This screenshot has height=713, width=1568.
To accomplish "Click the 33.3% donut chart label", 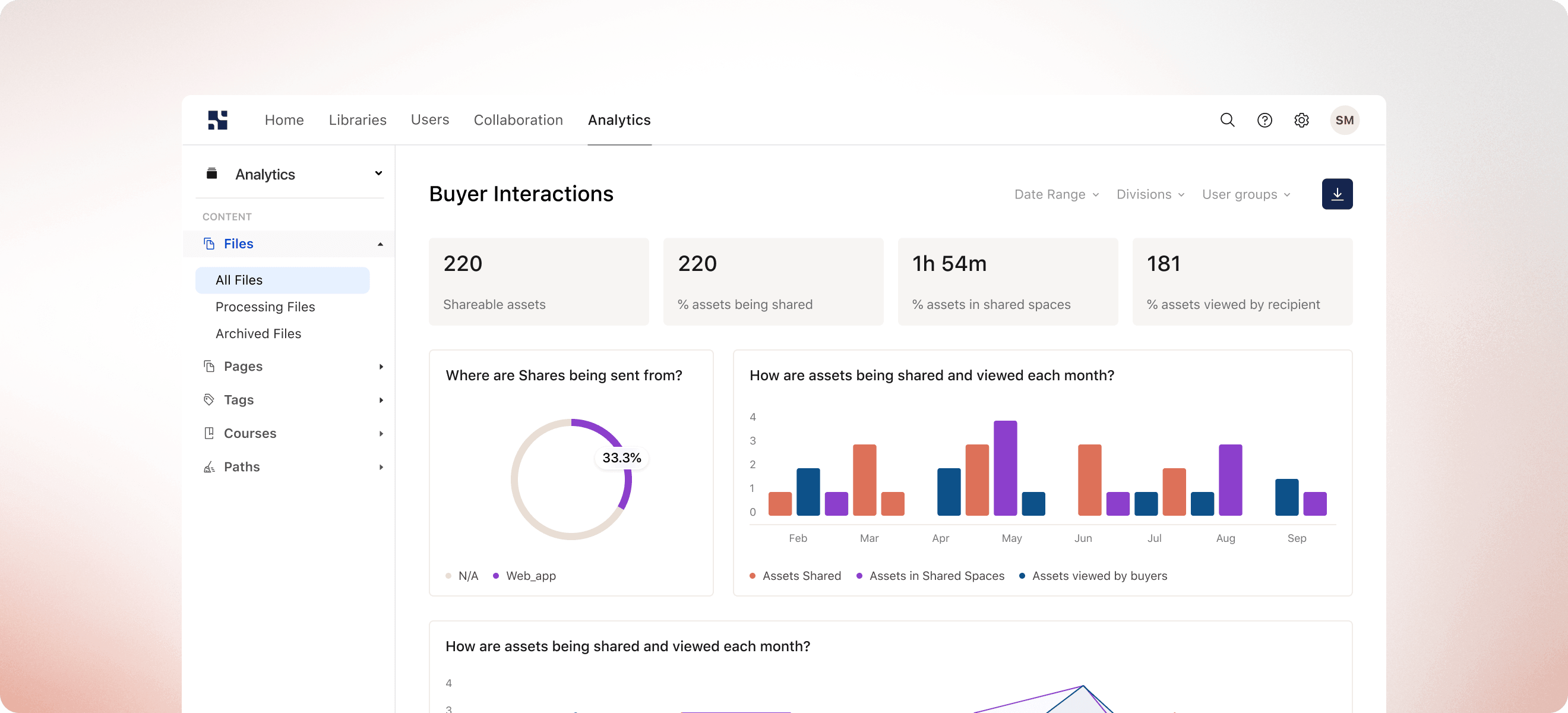I will (621, 458).
